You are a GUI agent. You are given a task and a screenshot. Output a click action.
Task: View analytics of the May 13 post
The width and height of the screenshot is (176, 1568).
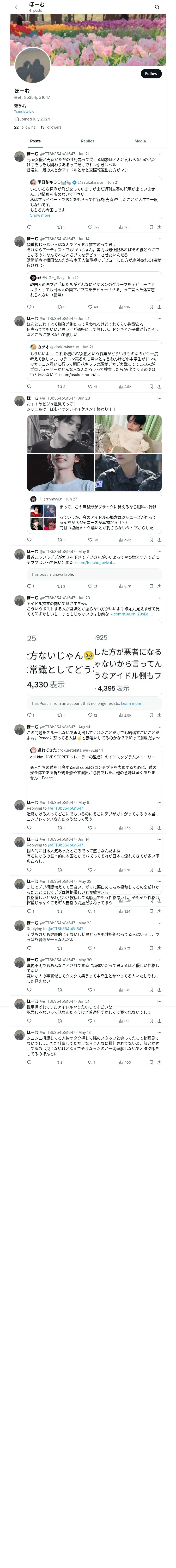tap(124, 1062)
